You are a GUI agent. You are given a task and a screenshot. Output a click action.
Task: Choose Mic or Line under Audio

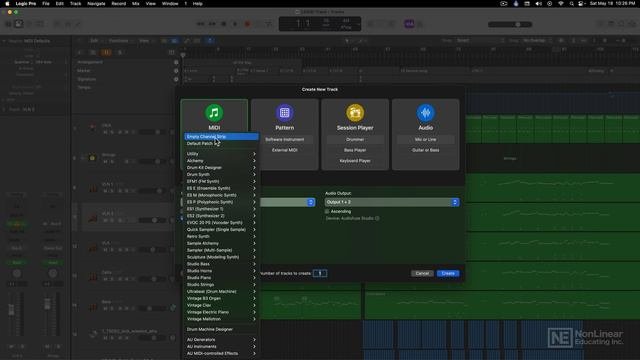tap(425, 140)
